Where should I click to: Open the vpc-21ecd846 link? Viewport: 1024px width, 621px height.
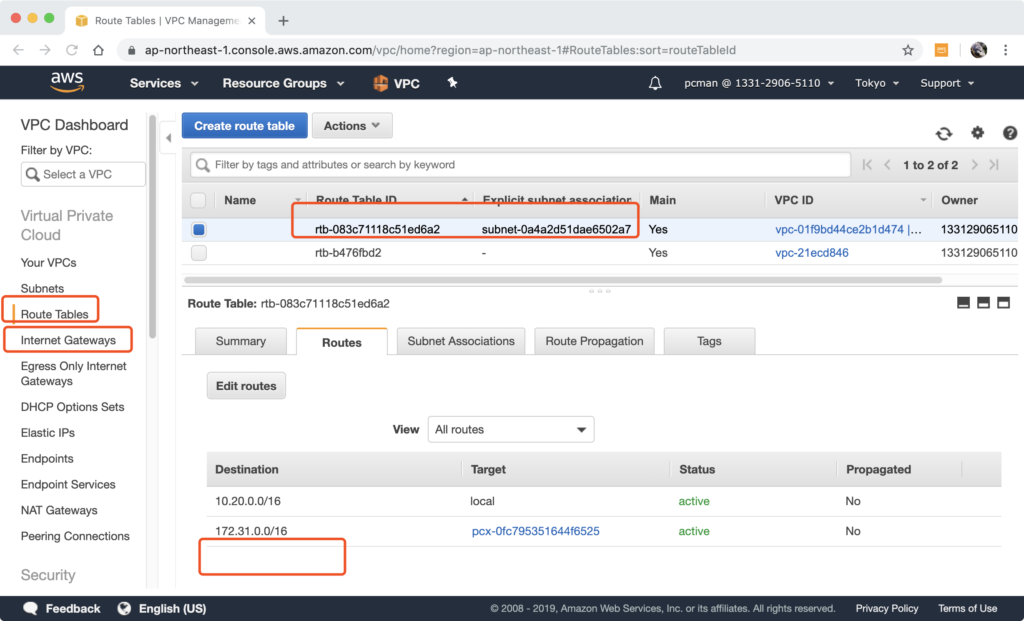(812, 253)
